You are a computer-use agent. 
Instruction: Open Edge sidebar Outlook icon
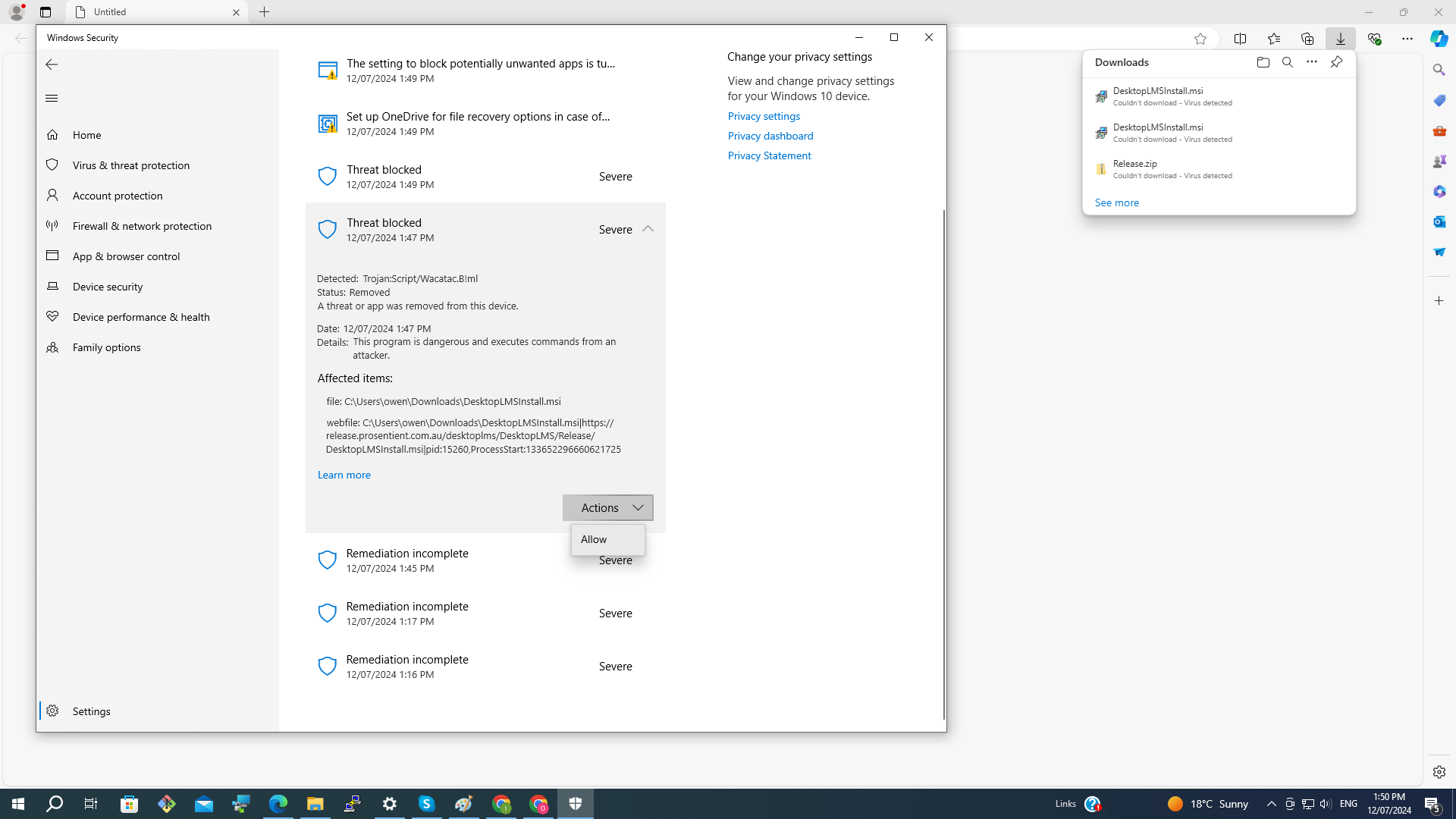click(x=1439, y=221)
